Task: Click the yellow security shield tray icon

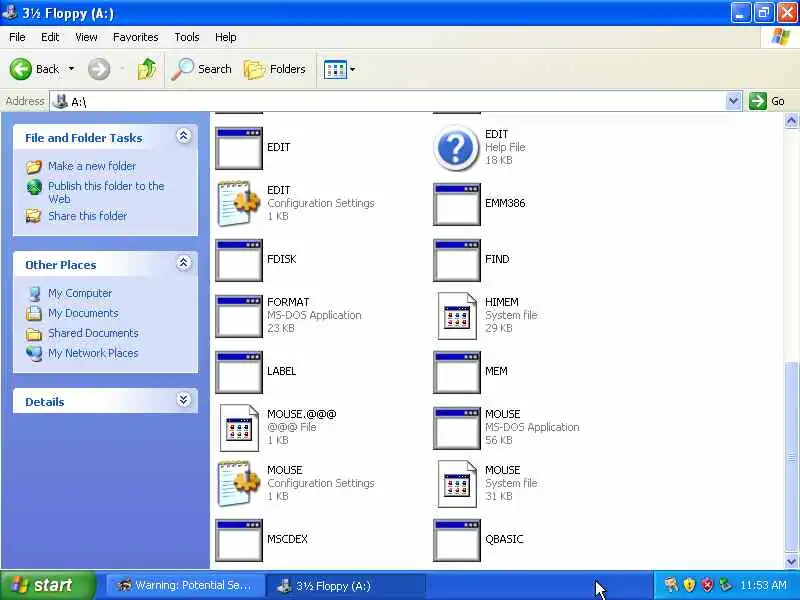Action: click(x=689, y=585)
